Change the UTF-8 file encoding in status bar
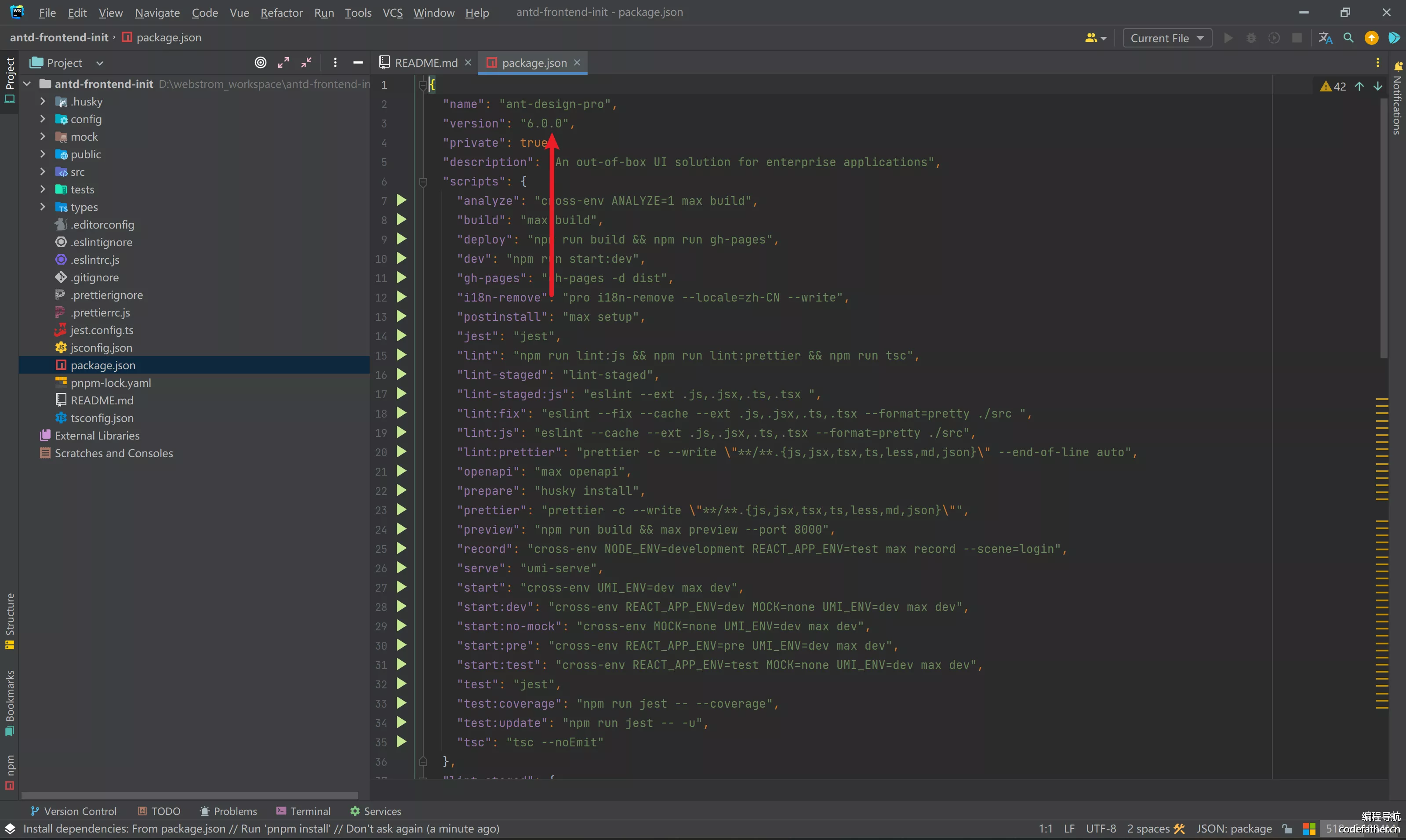The height and width of the screenshot is (840, 1406). [1101, 829]
